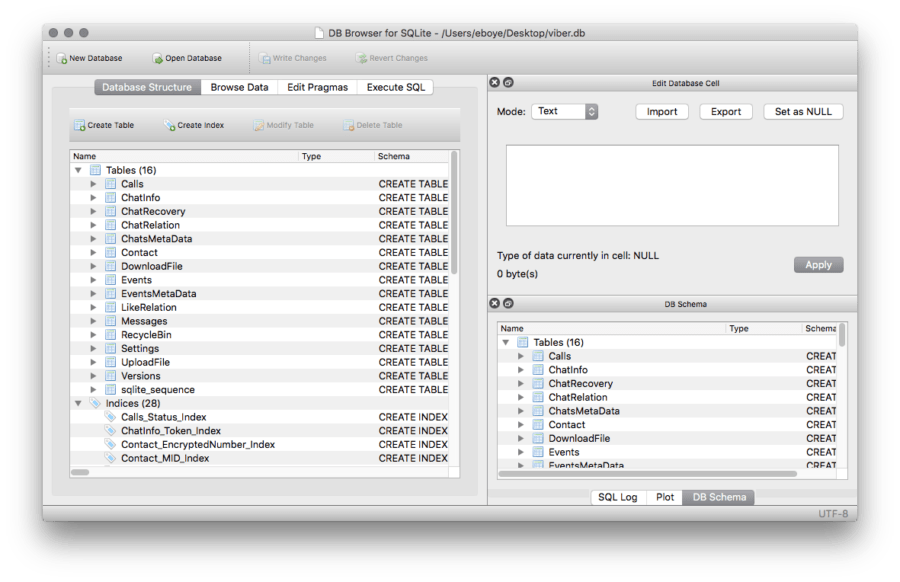The width and height of the screenshot is (900, 582).
Task: Click the Delete Table icon
Action: pyautogui.click(x=348, y=125)
